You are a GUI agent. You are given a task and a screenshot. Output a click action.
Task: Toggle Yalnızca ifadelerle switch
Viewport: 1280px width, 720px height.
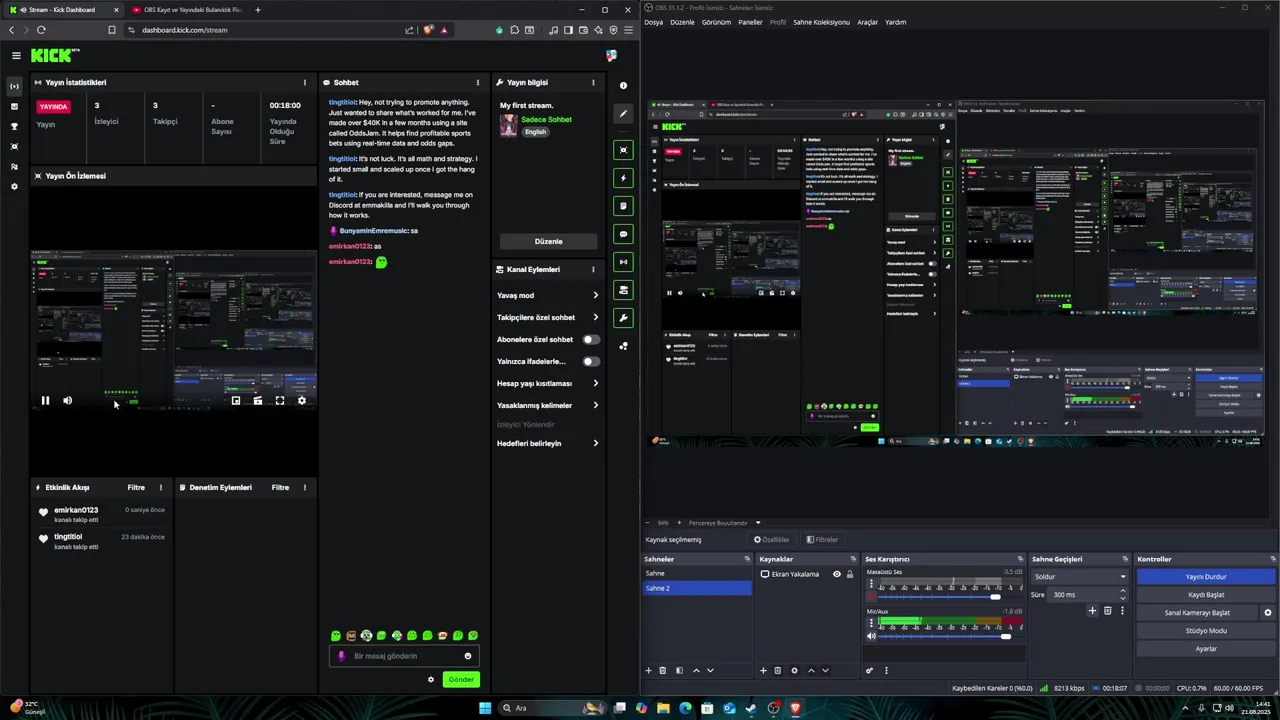[x=592, y=361]
